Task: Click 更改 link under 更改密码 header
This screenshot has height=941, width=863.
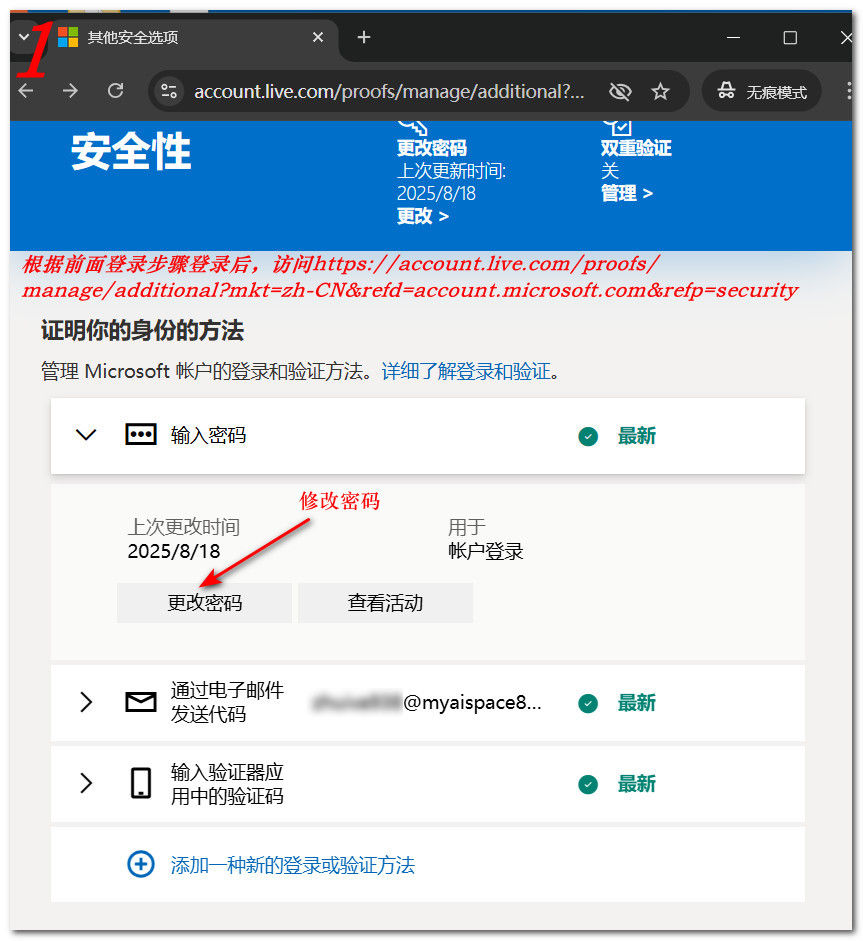Action: tap(422, 215)
